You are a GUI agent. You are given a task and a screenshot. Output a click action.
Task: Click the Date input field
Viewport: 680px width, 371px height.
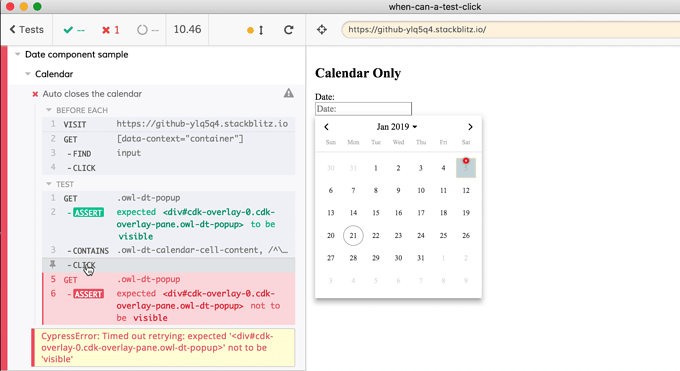click(363, 108)
